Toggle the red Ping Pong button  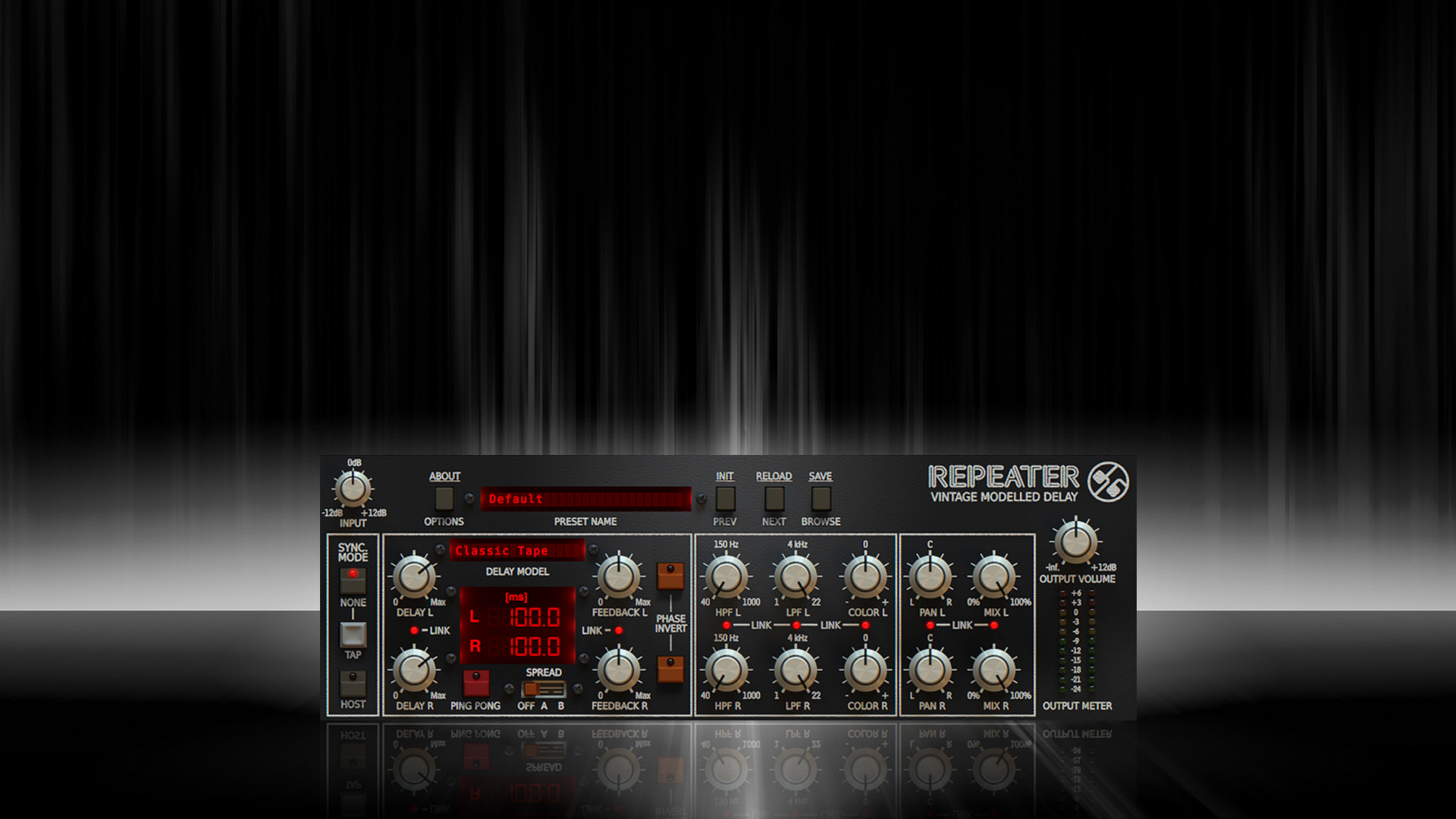475,682
